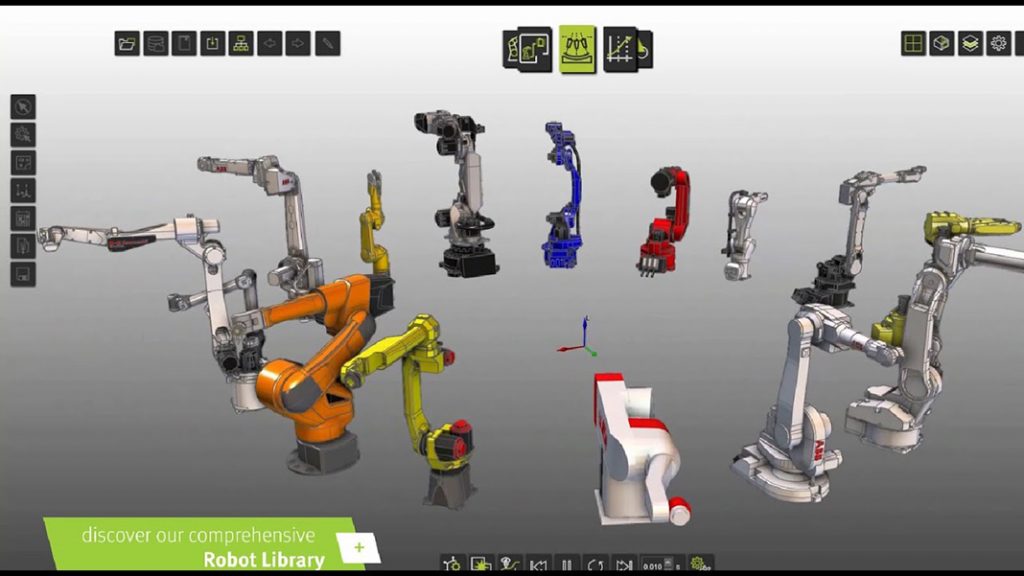1024x576 pixels.
Task: Toggle the 3D cube view mode
Action: pos(941,44)
